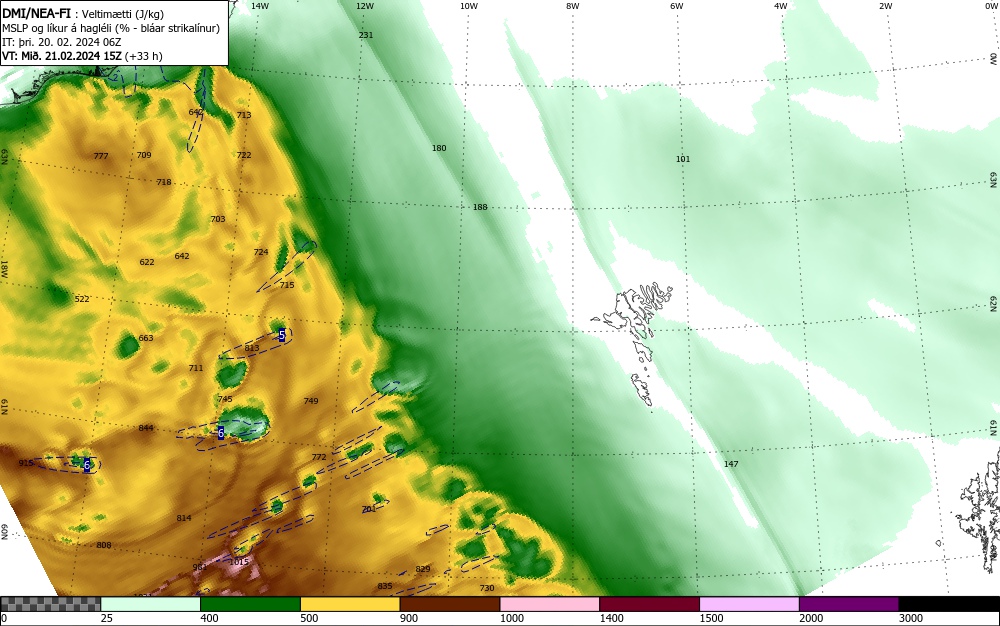Click the blue hail contour label 5
1000x626 pixels.
(282, 335)
